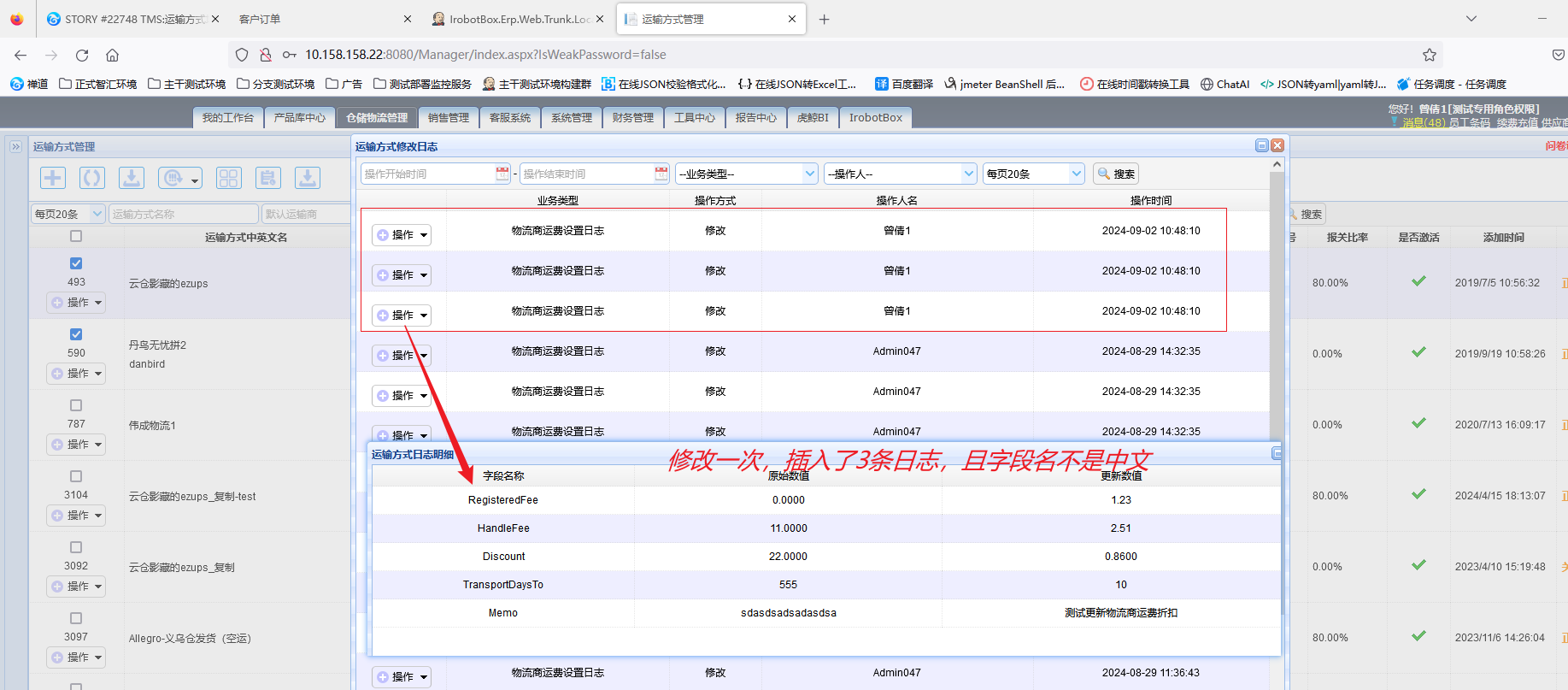The width and height of the screenshot is (1568, 690).
Task: Open the --业务类型-- dropdown
Action: click(747, 174)
